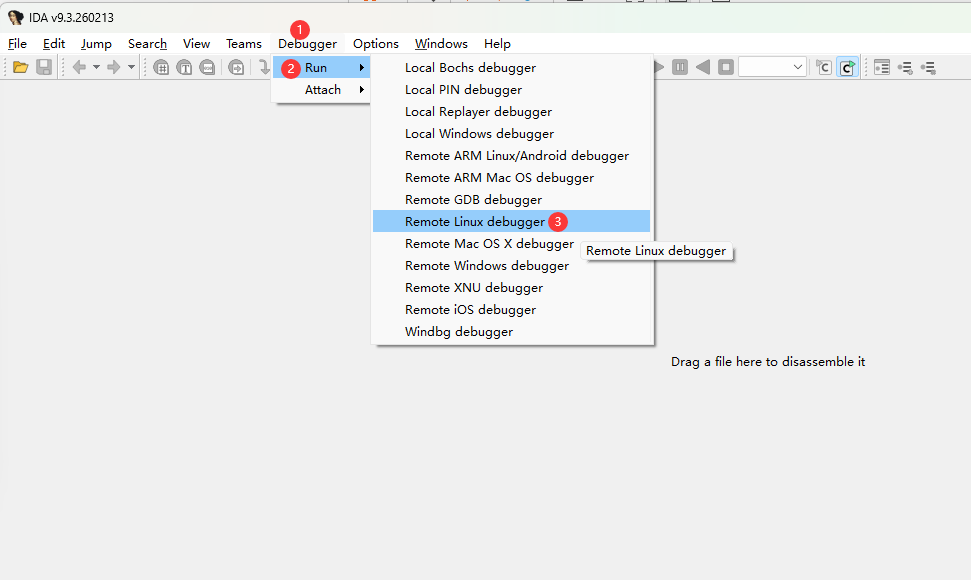Click the Open file folder icon
The width and height of the screenshot is (971, 580).
20,67
